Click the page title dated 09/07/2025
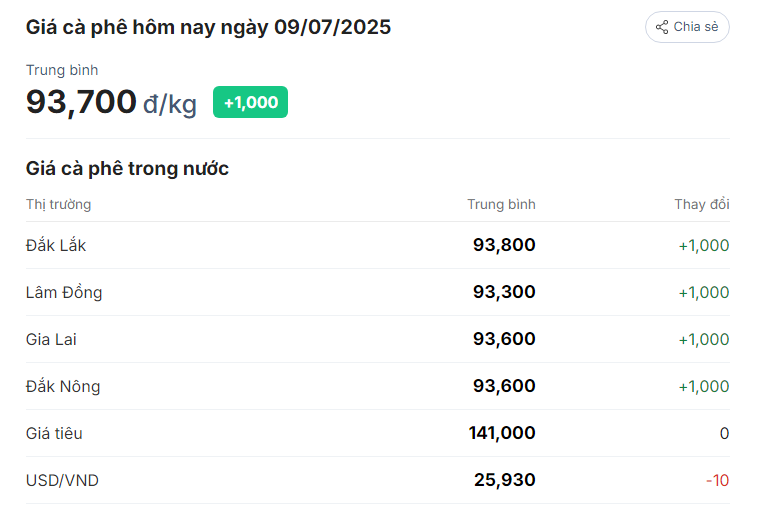 [x=208, y=28]
